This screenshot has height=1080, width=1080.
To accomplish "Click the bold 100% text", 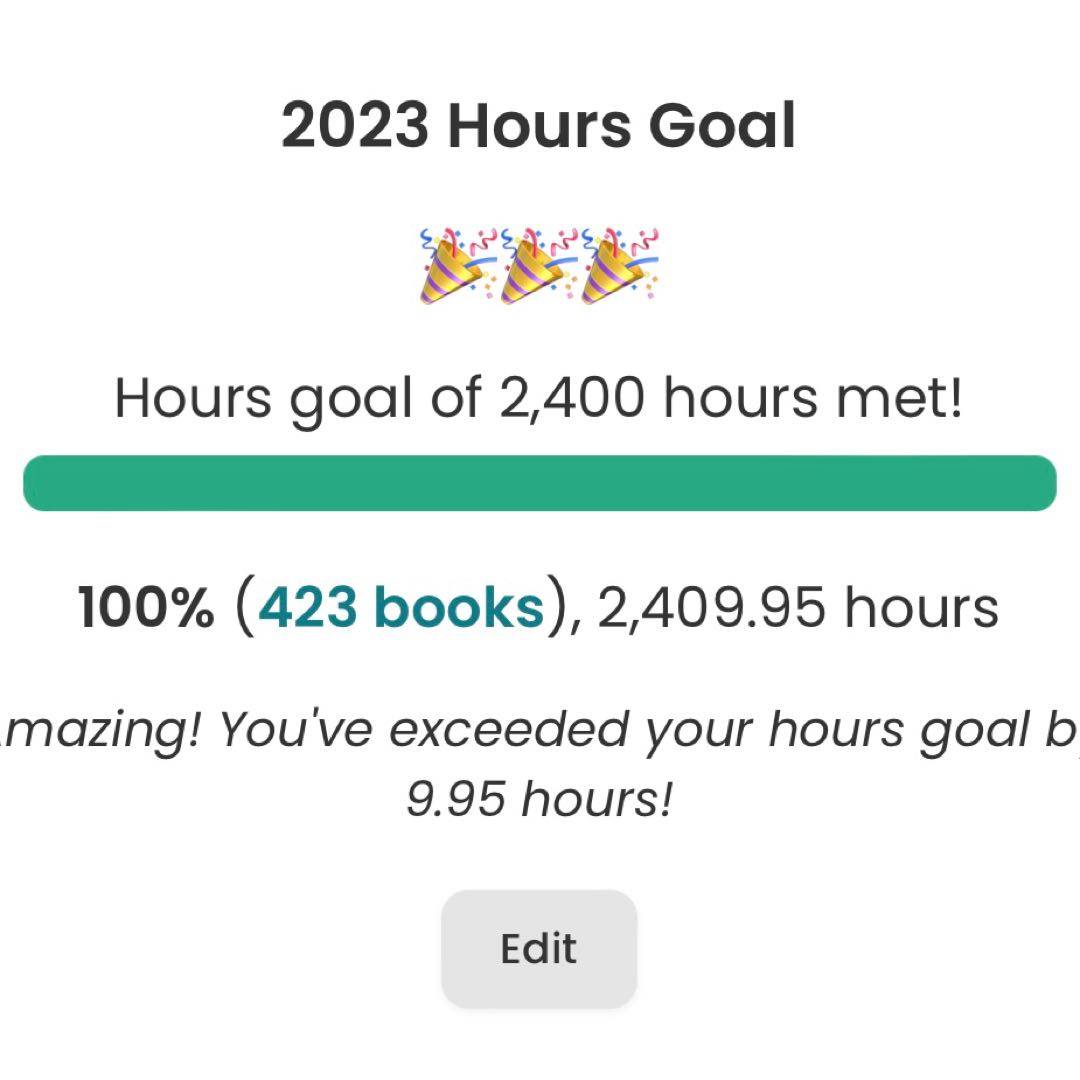I will (x=146, y=607).
